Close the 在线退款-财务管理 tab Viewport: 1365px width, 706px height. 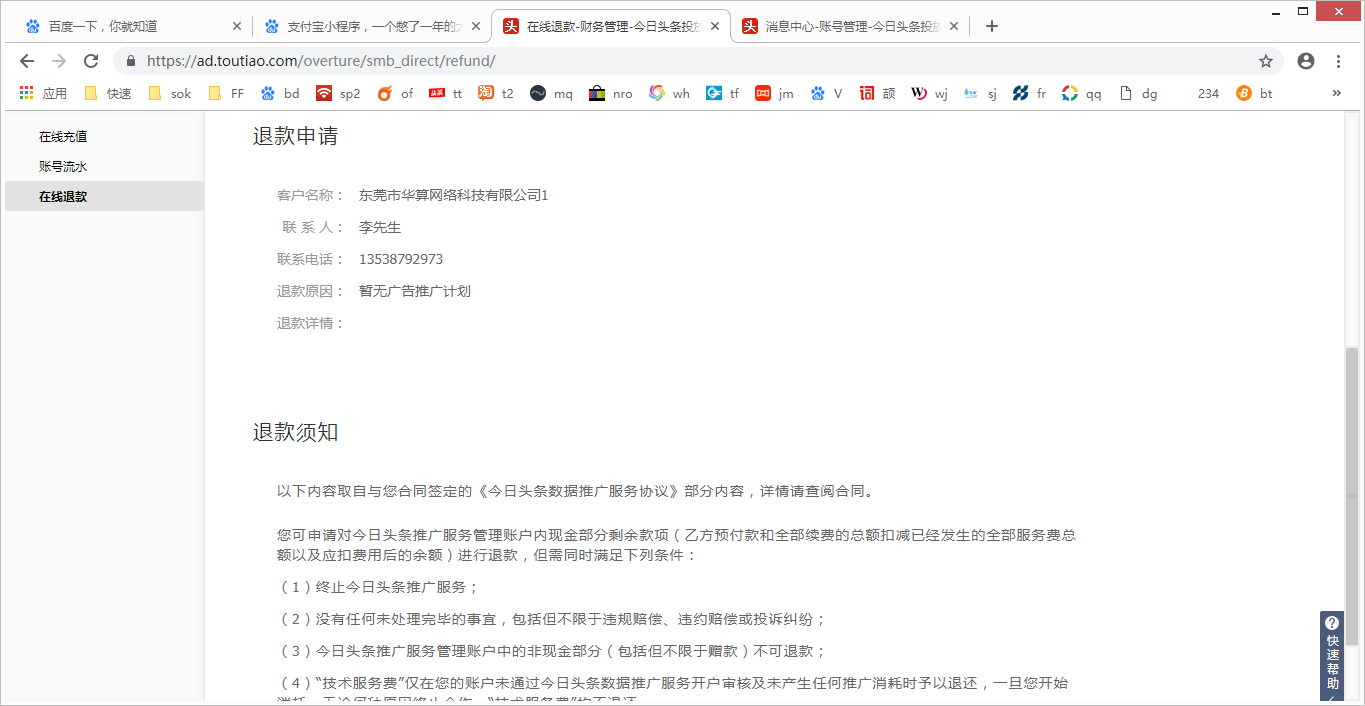[715, 27]
